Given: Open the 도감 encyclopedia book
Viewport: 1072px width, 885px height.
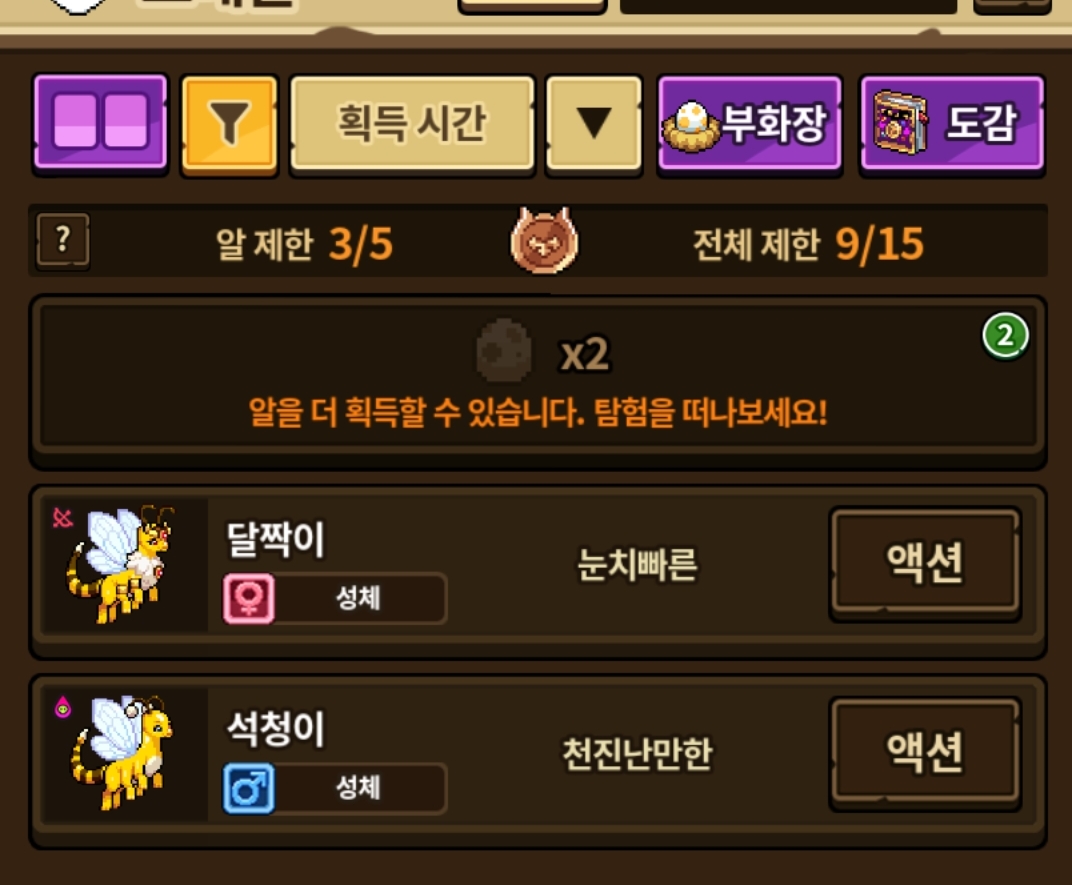Looking at the screenshot, I should pyautogui.click(x=952, y=123).
